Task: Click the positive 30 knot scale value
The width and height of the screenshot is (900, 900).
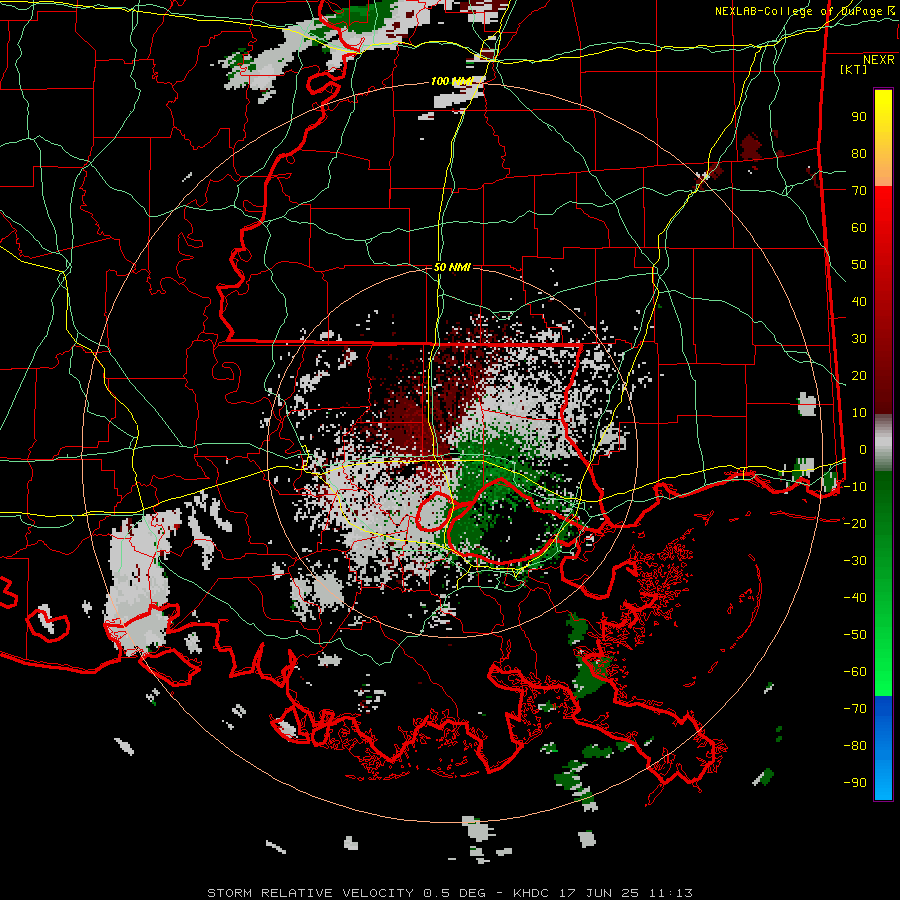Action: [859, 339]
